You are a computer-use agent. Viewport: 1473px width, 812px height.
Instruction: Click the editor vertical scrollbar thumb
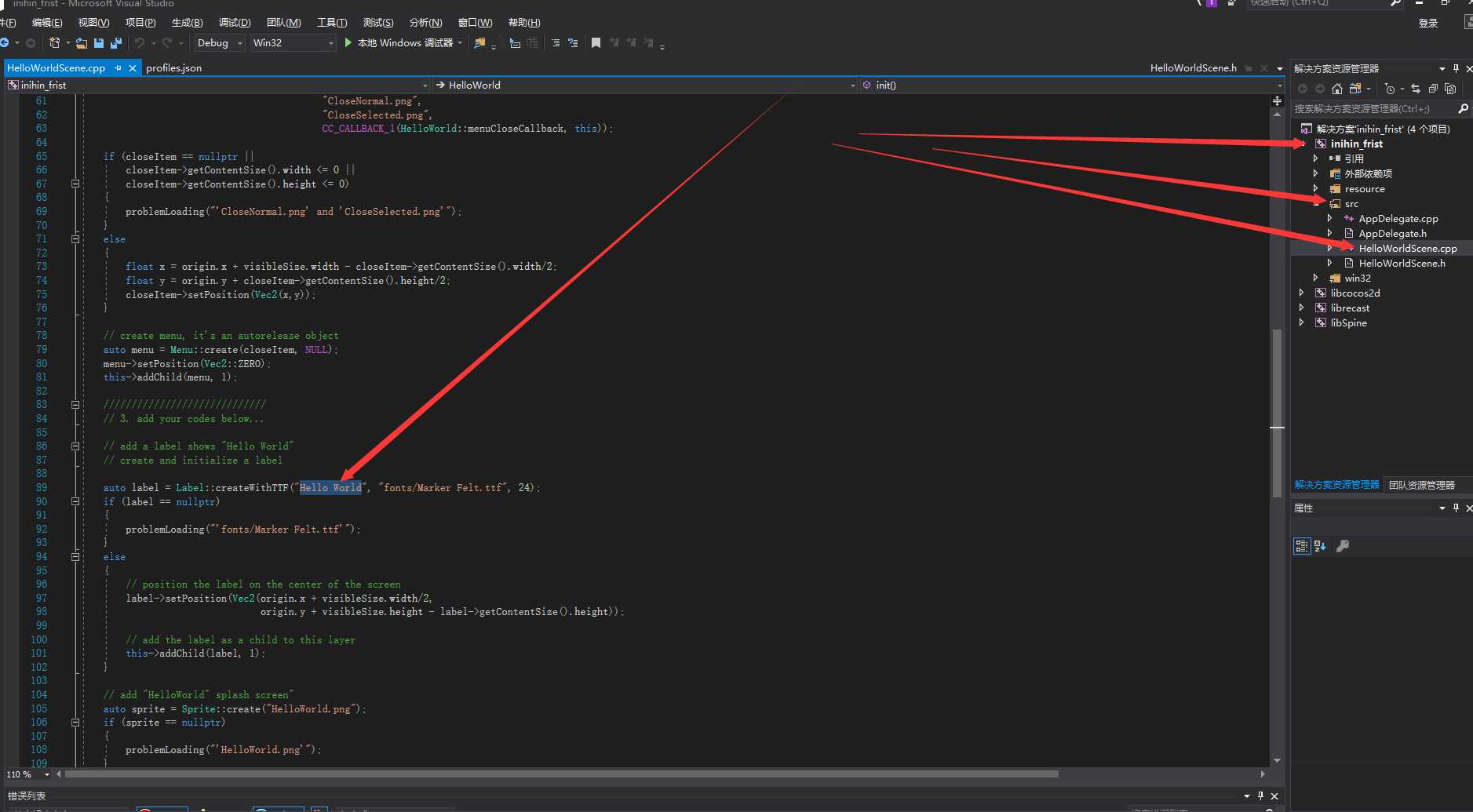(x=1277, y=413)
